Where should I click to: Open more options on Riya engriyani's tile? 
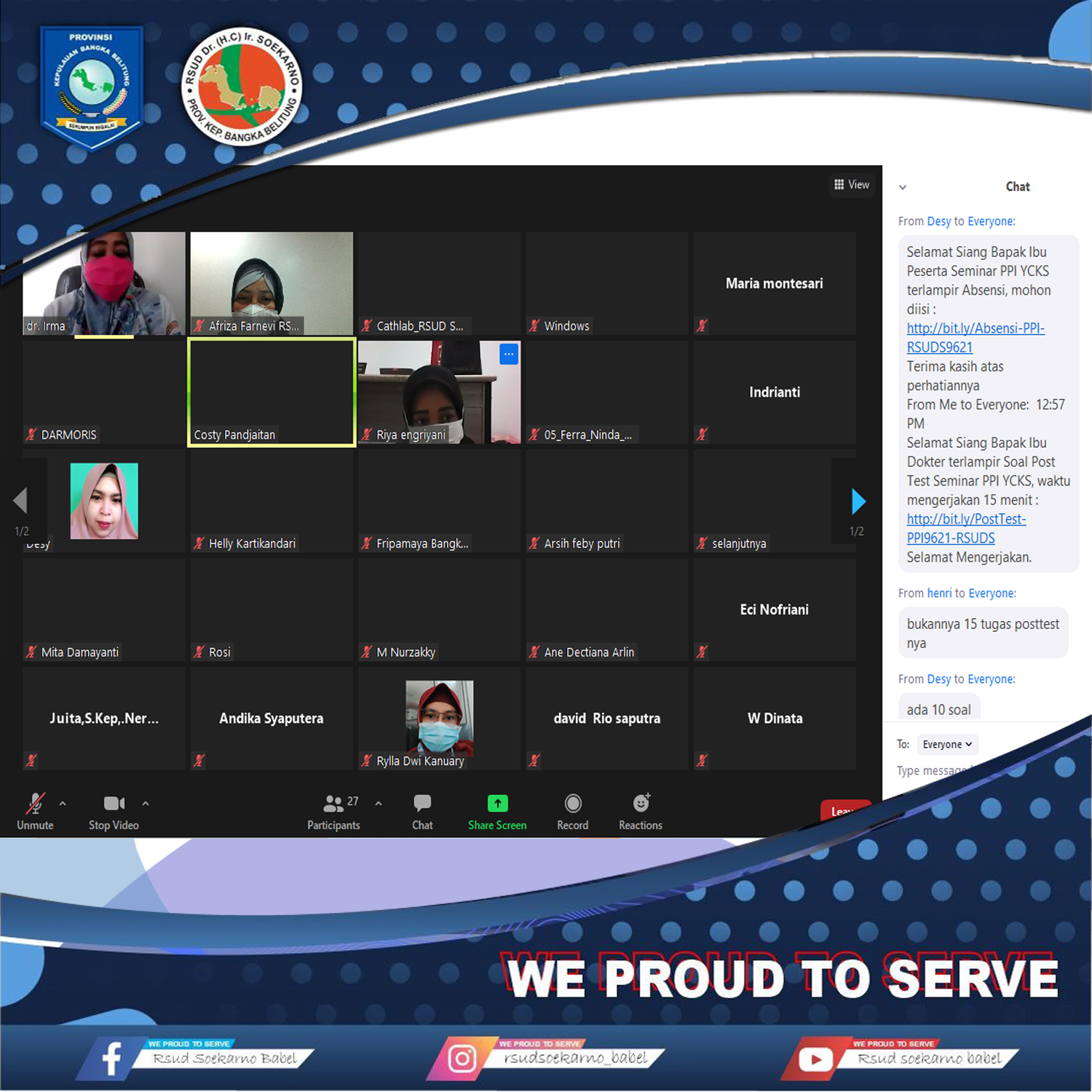coord(508,354)
